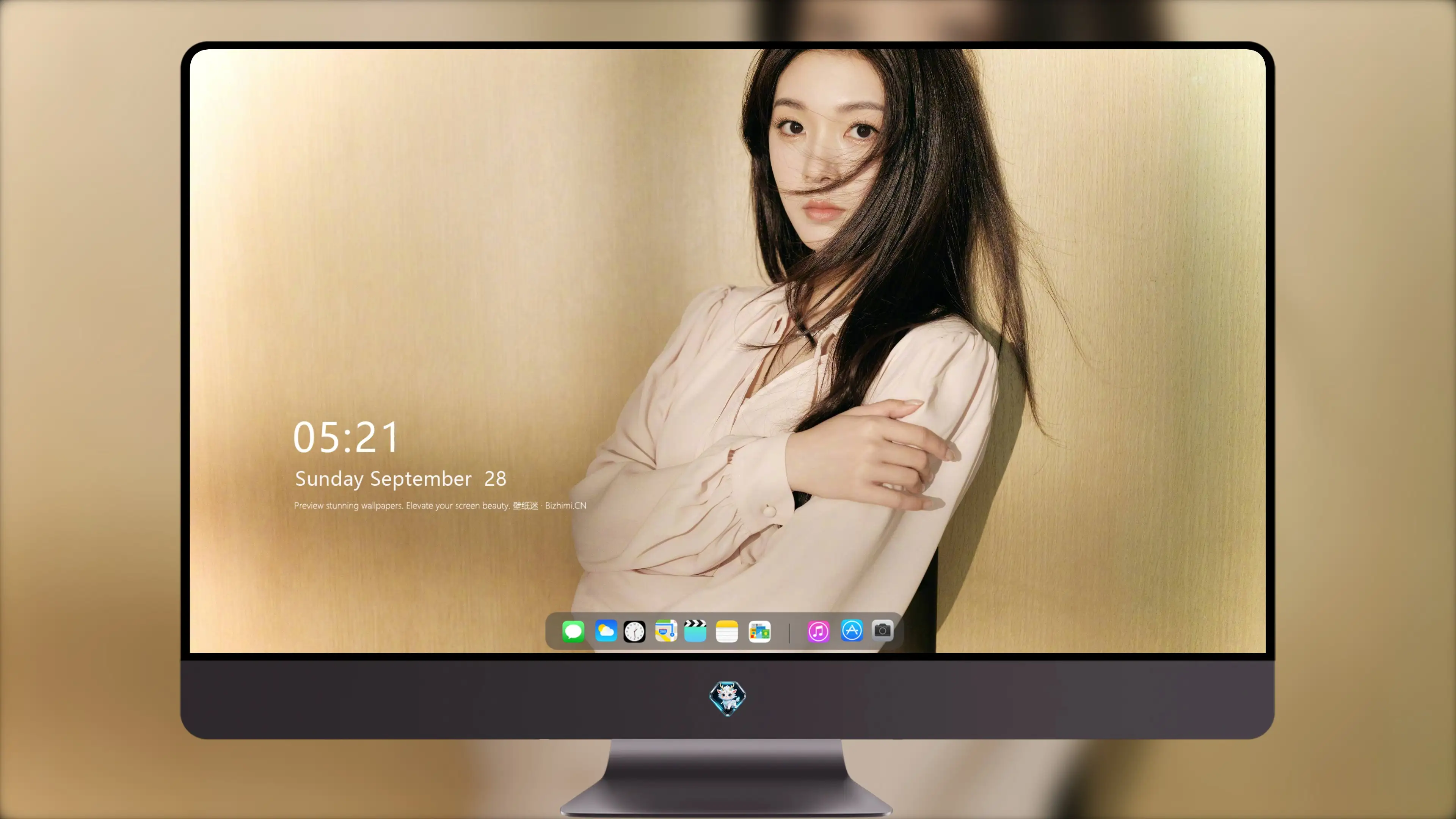
Task: Click the 'Sunday September 28' date text
Action: 401,479
